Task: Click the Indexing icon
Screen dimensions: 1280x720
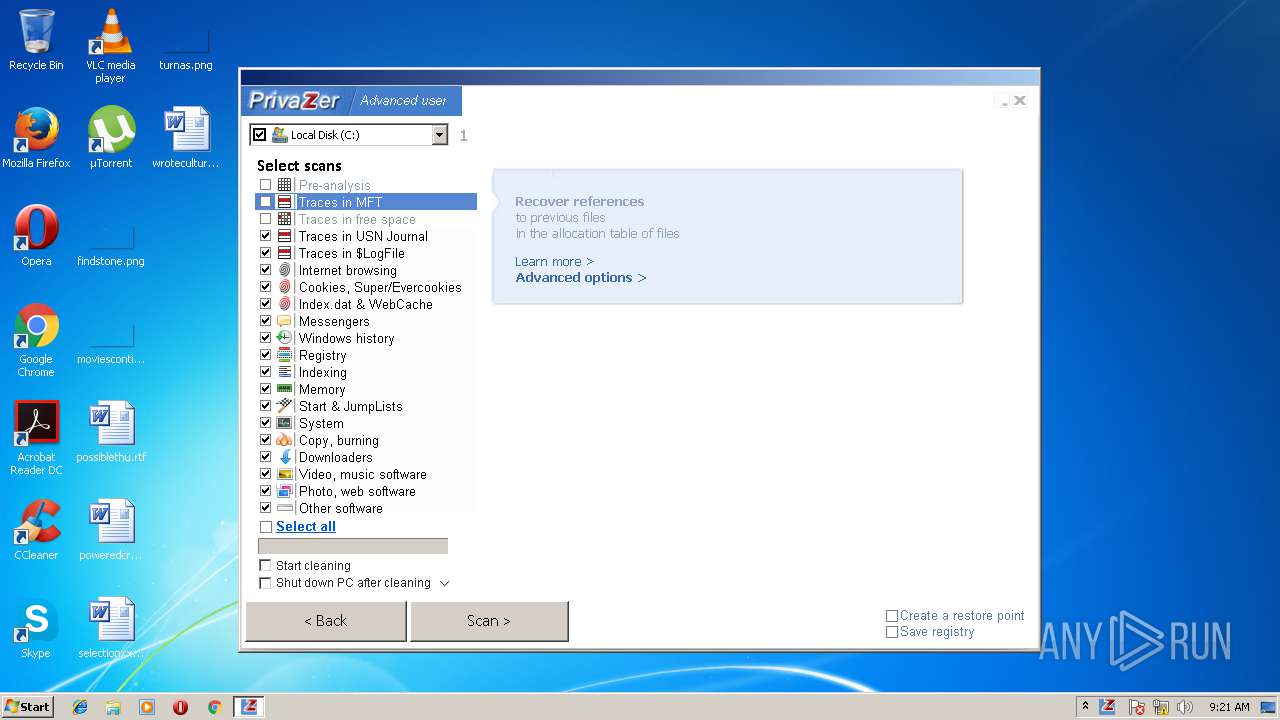Action: click(x=284, y=372)
